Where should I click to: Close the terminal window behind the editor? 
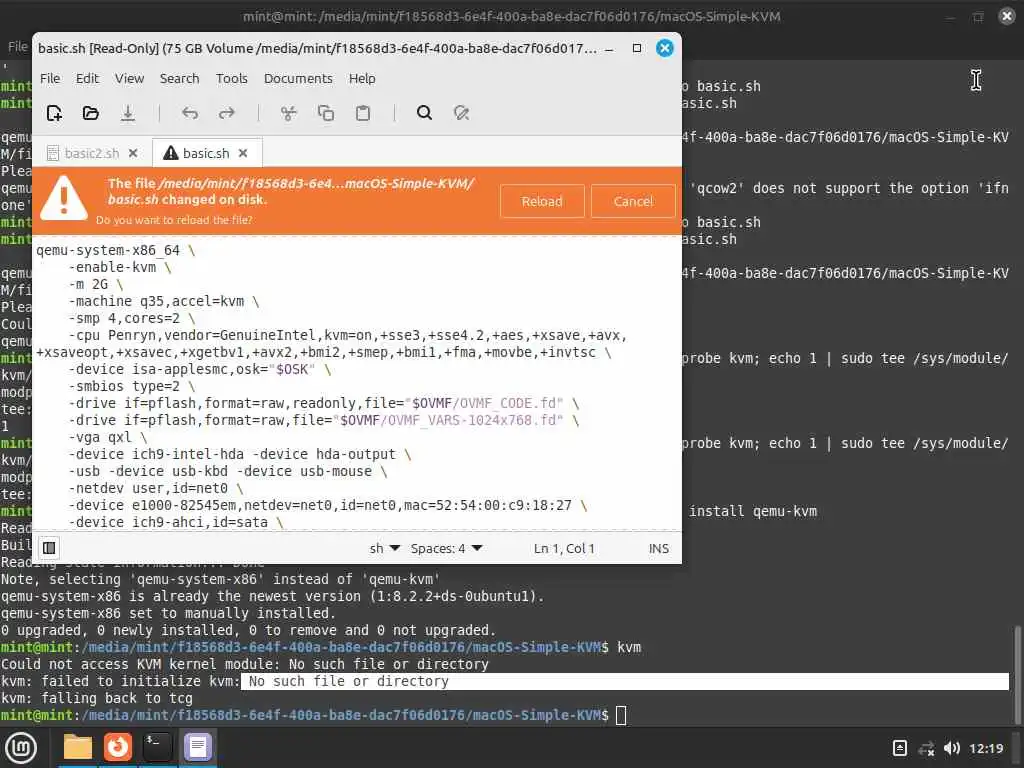click(1007, 16)
